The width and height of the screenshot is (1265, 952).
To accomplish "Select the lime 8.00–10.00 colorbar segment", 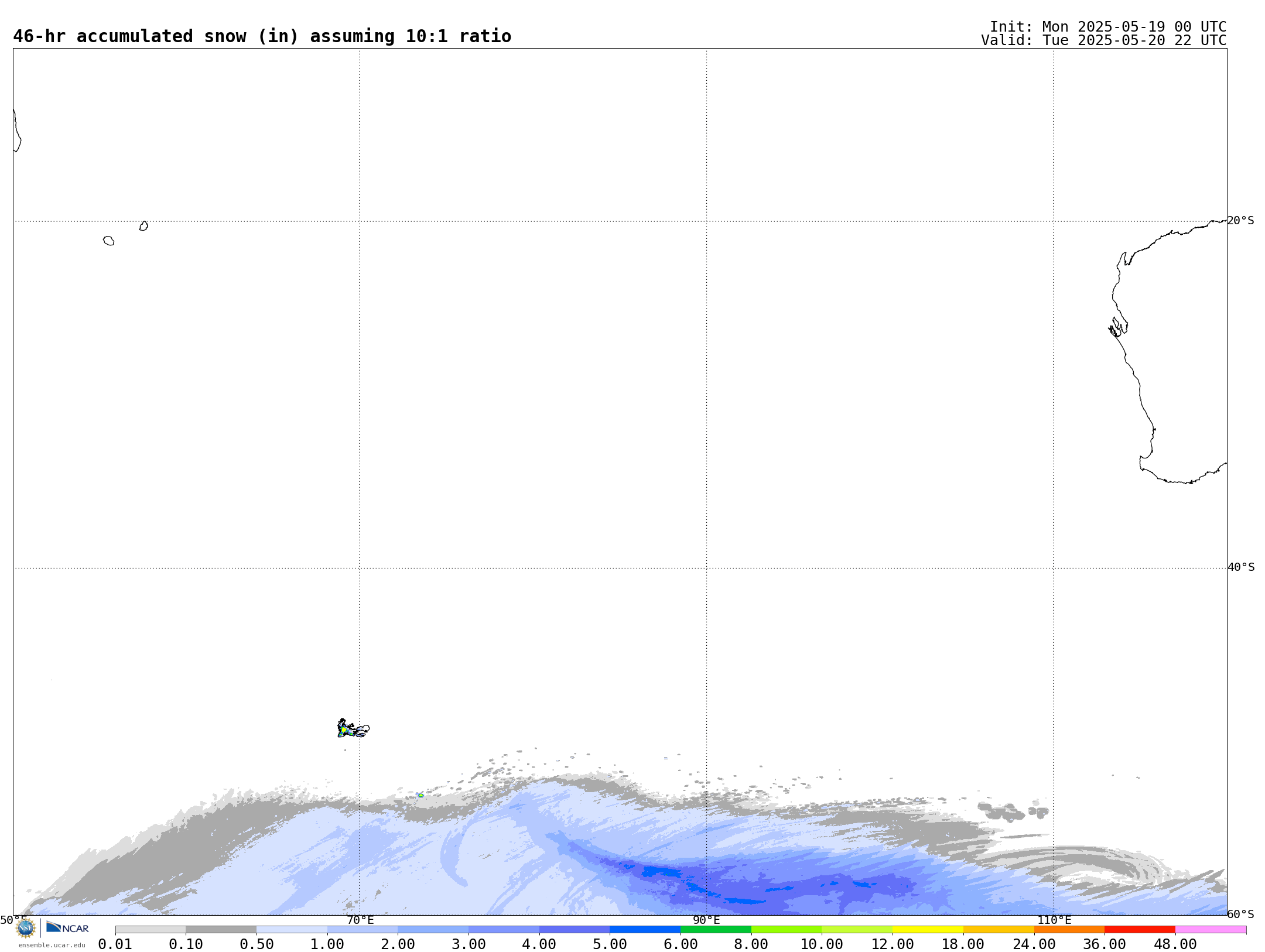I will (787, 930).
